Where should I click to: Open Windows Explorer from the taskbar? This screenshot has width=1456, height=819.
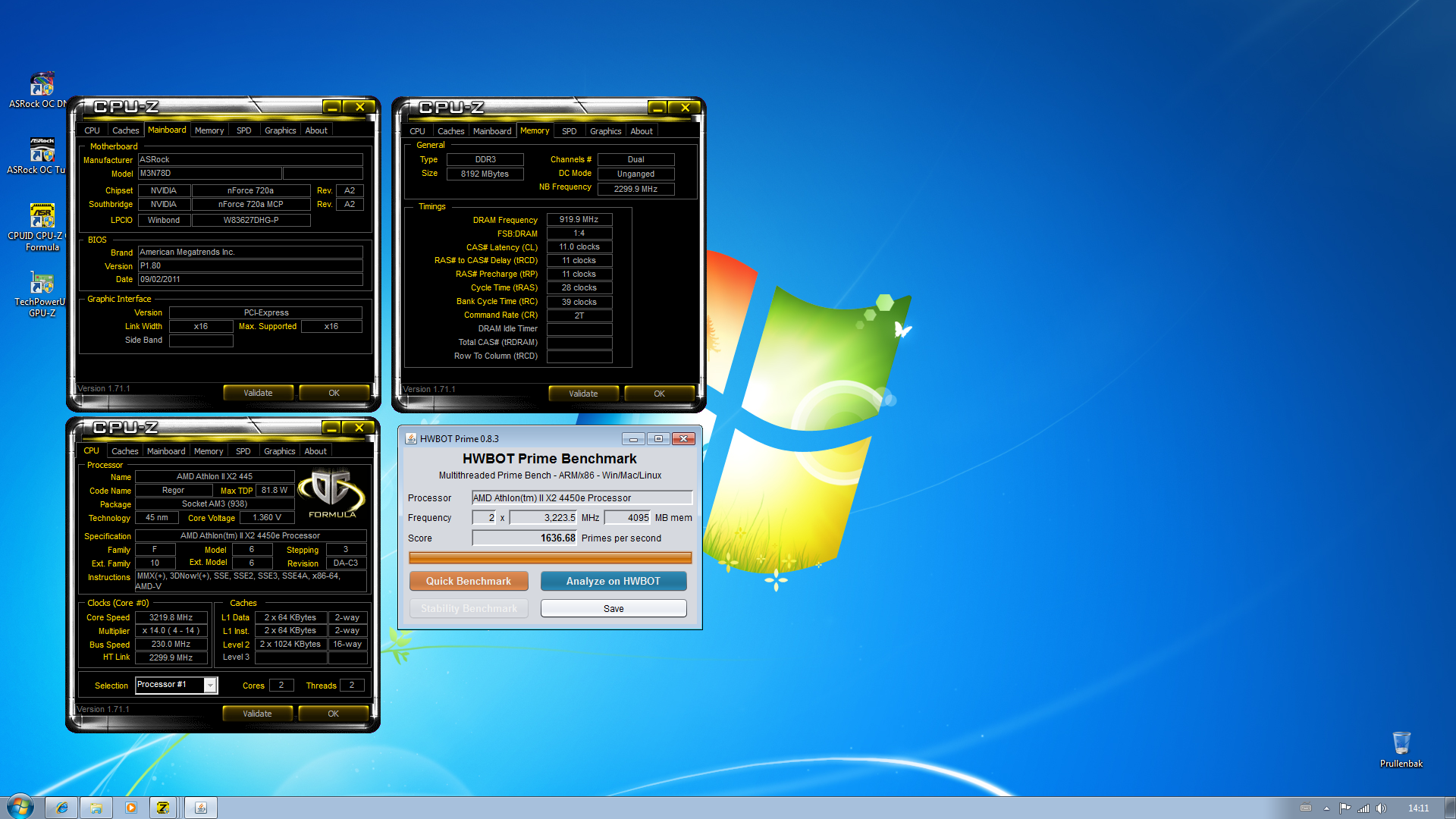pyautogui.click(x=96, y=808)
